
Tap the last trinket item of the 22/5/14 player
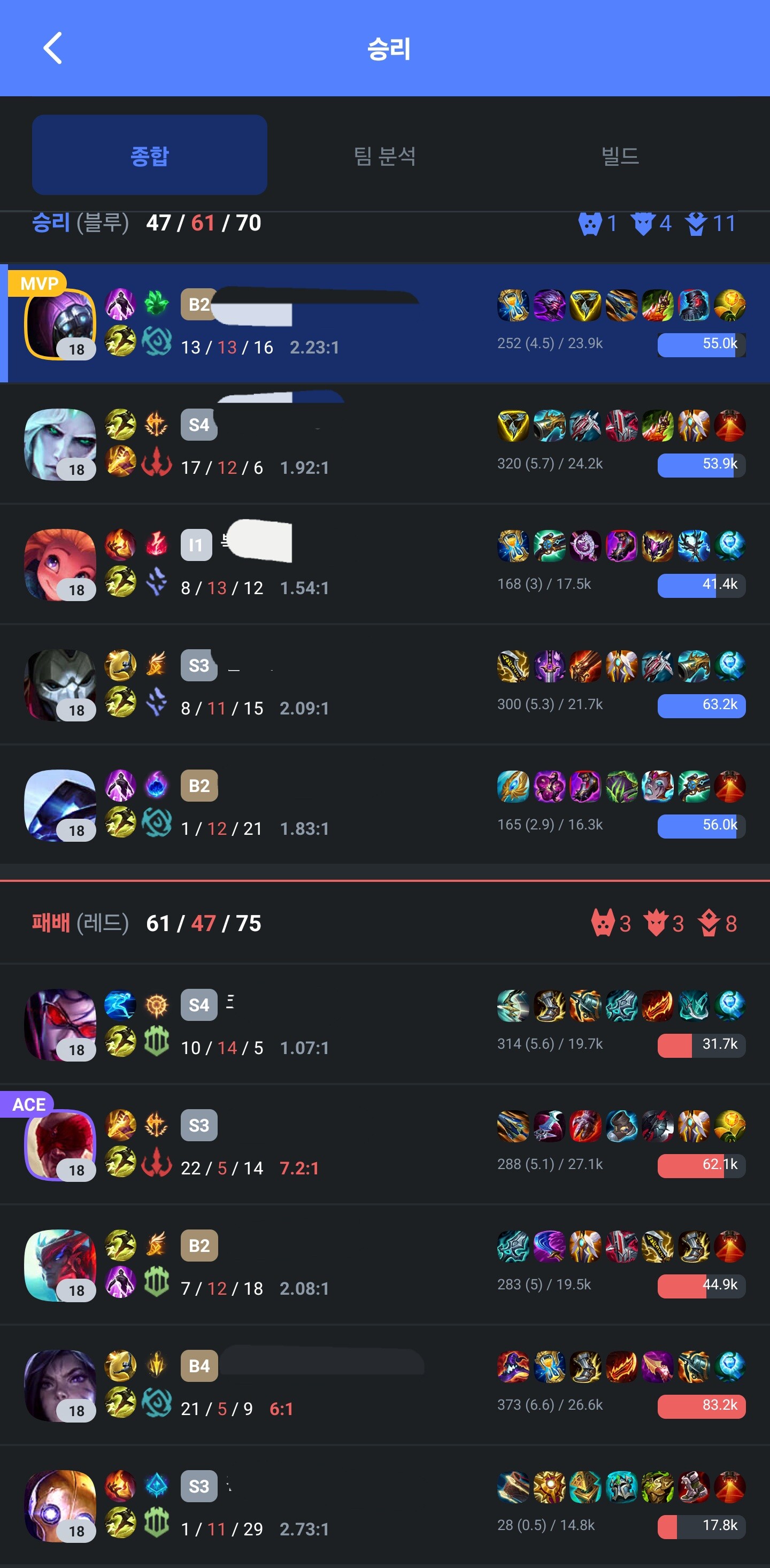730,1126
